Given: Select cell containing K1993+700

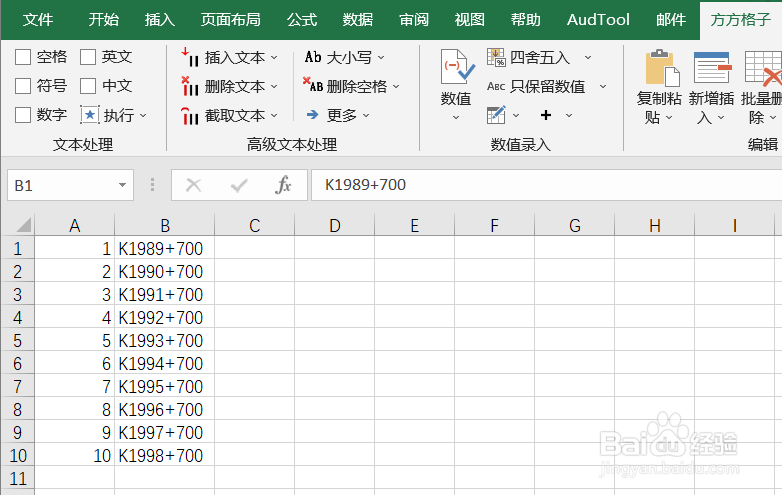Looking at the screenshot, I should coord(165,341).
